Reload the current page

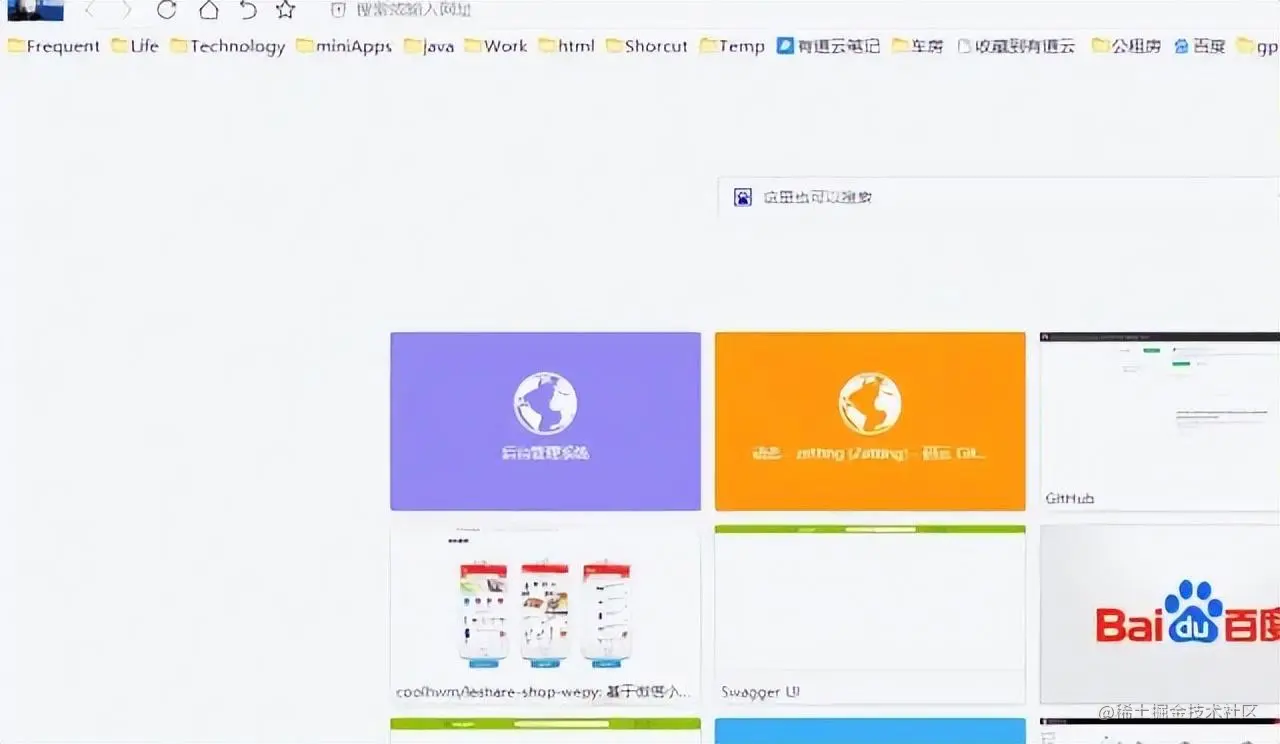[x=167, y=10]
